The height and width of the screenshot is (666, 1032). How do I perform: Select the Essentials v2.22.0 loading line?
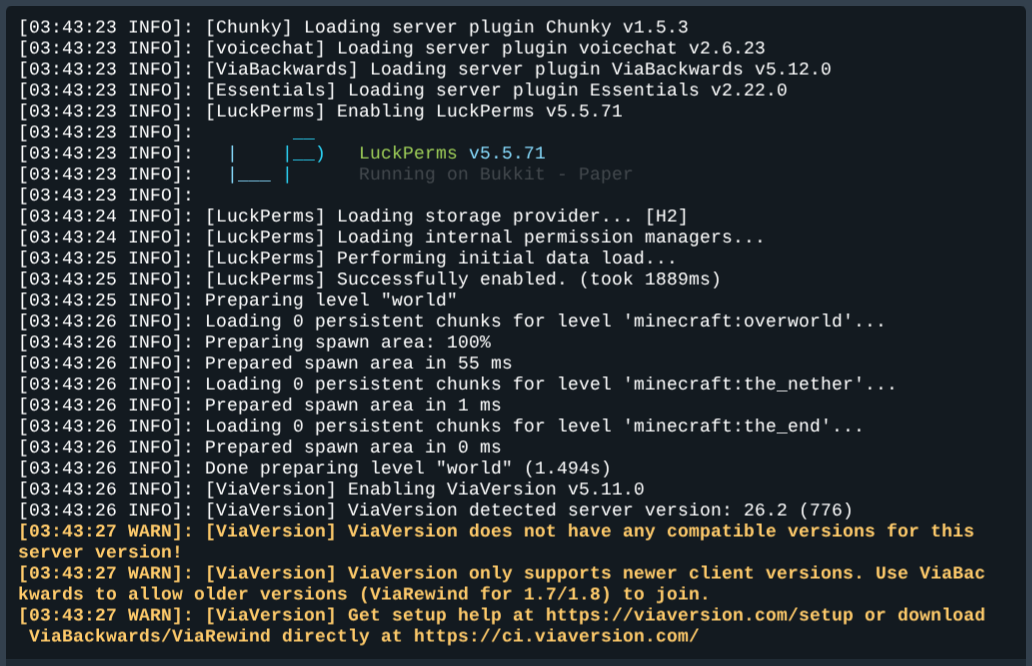(403, 90)
